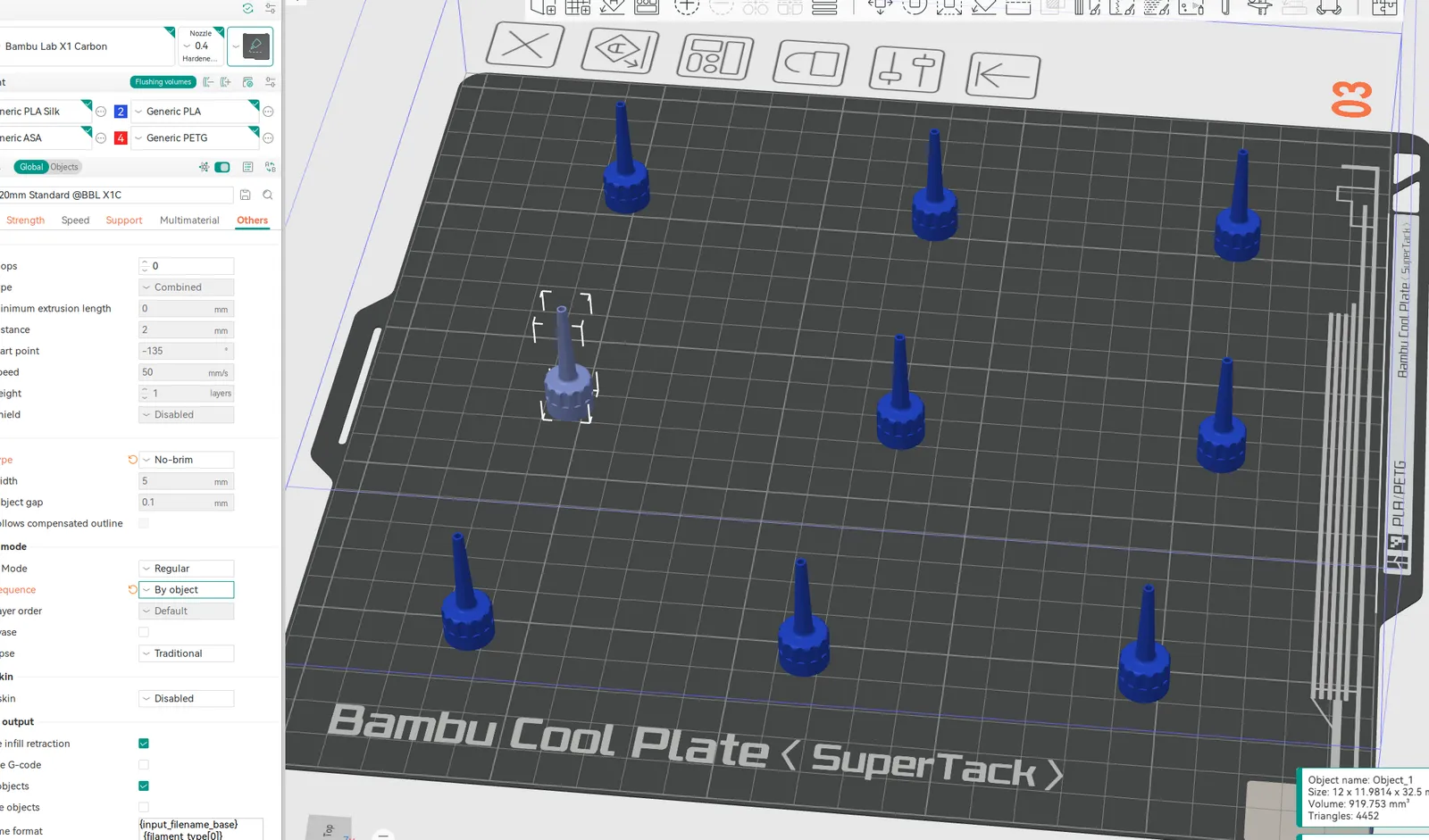
Task: Select the Others tab
Action: coord(252,220)
